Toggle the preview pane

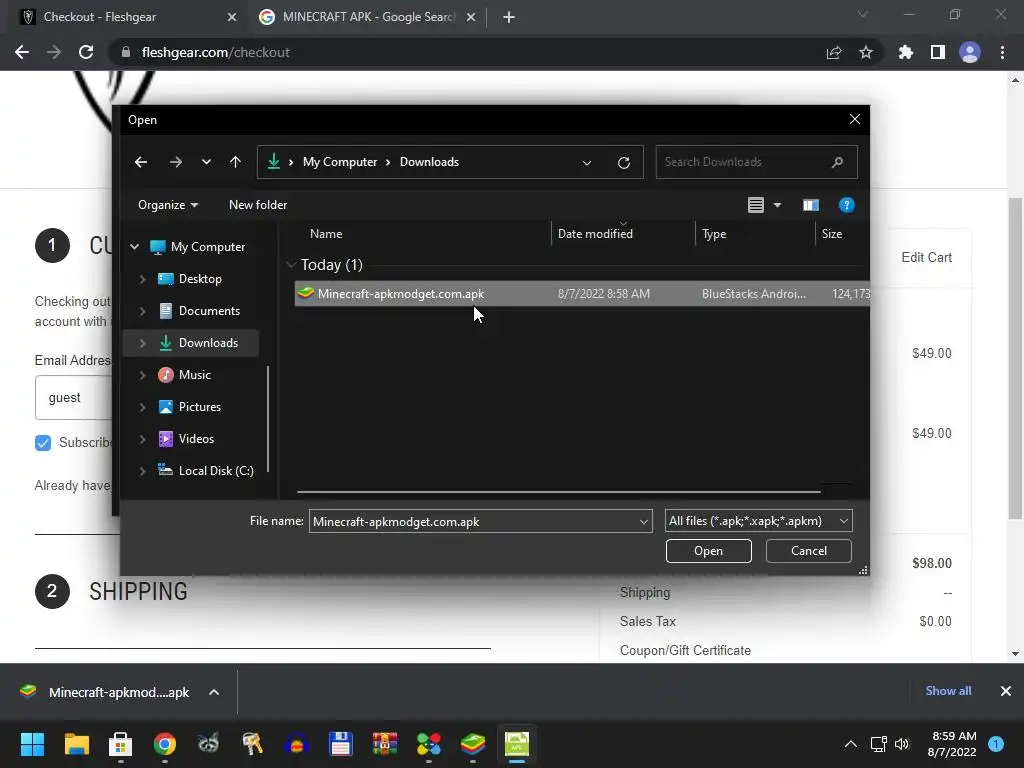tap(810, 205)
